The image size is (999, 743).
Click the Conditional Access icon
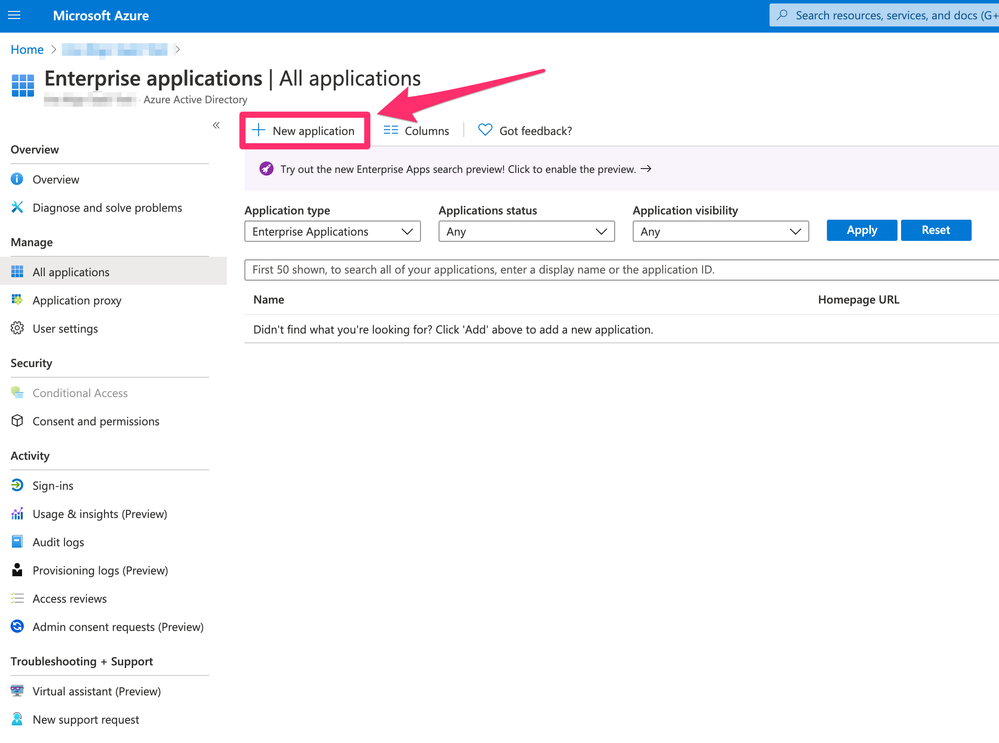click(x=17, y=393)
